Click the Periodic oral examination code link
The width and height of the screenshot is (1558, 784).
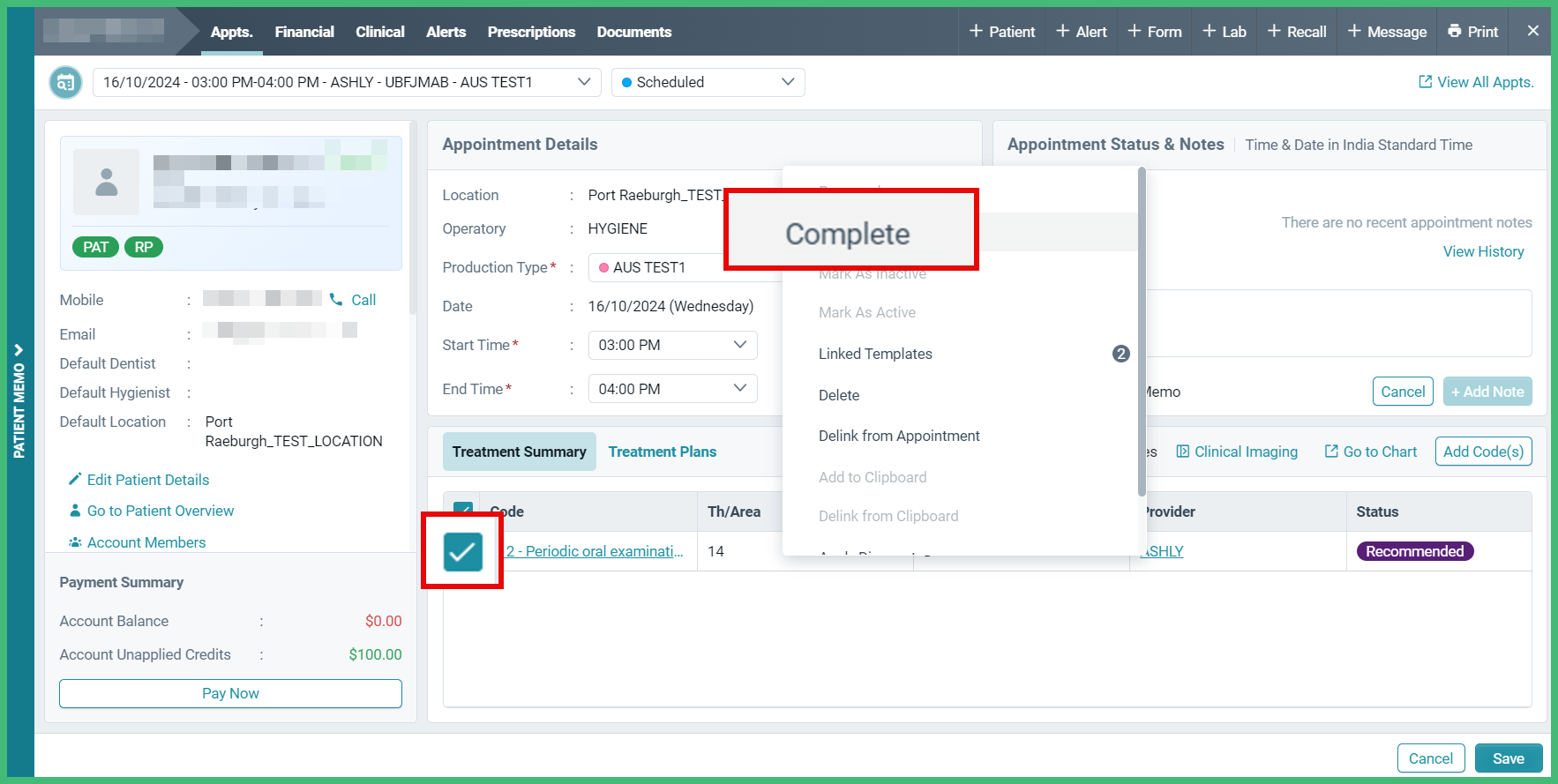tap(595, 551)
